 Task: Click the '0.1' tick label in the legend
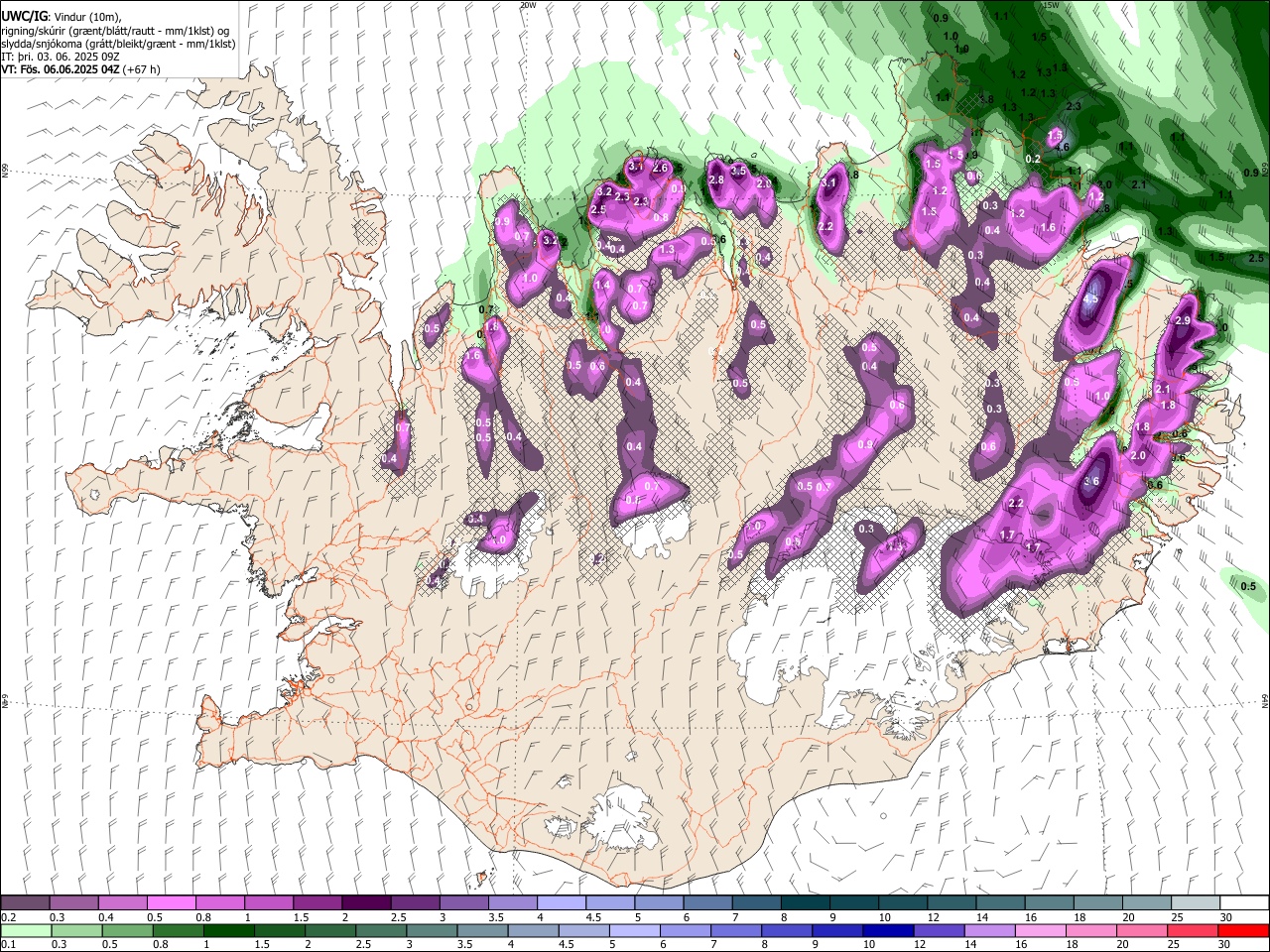[8, 945]
